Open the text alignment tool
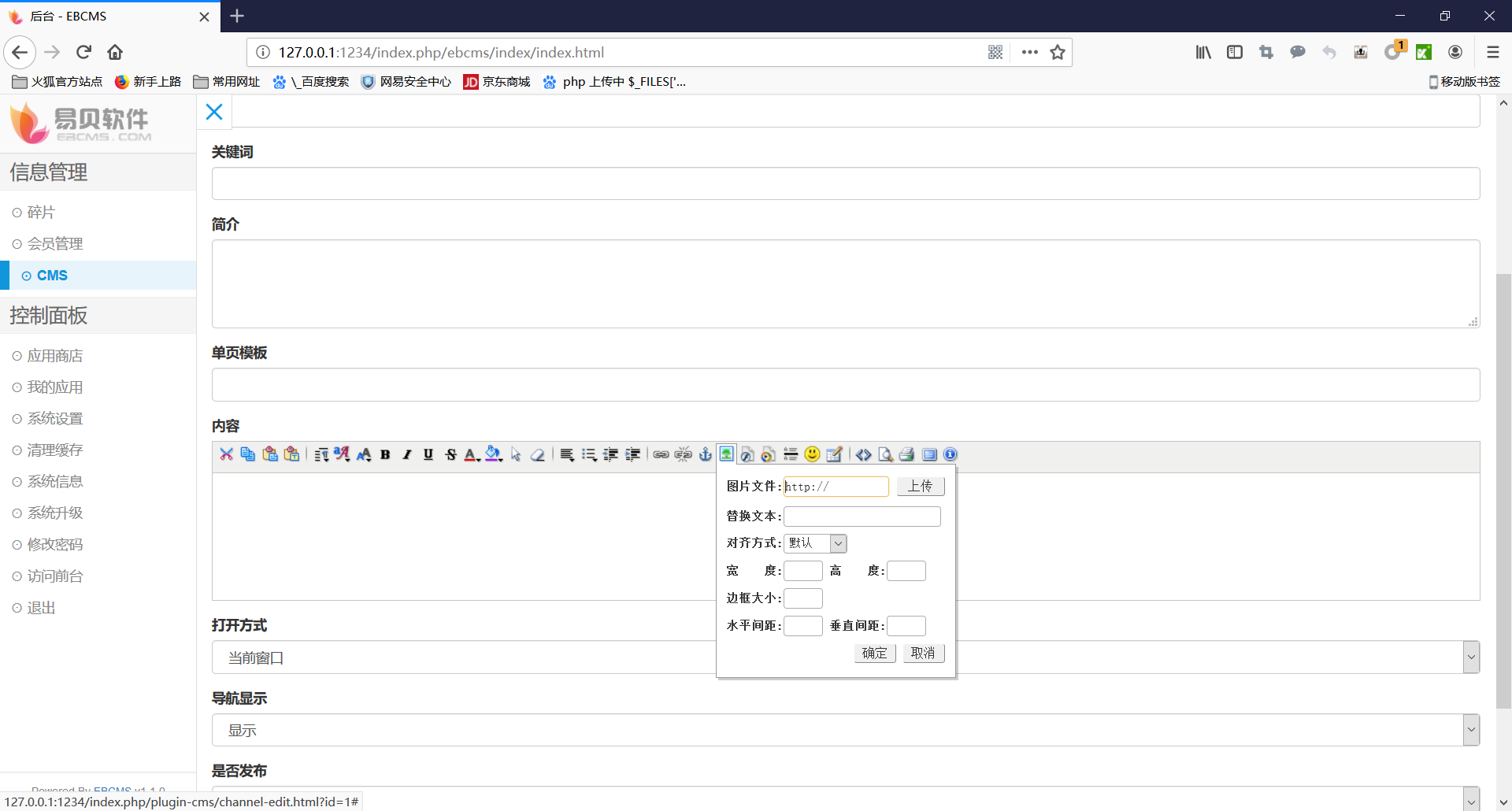This screenshot has width=1512, height=811. coord(567,454)
